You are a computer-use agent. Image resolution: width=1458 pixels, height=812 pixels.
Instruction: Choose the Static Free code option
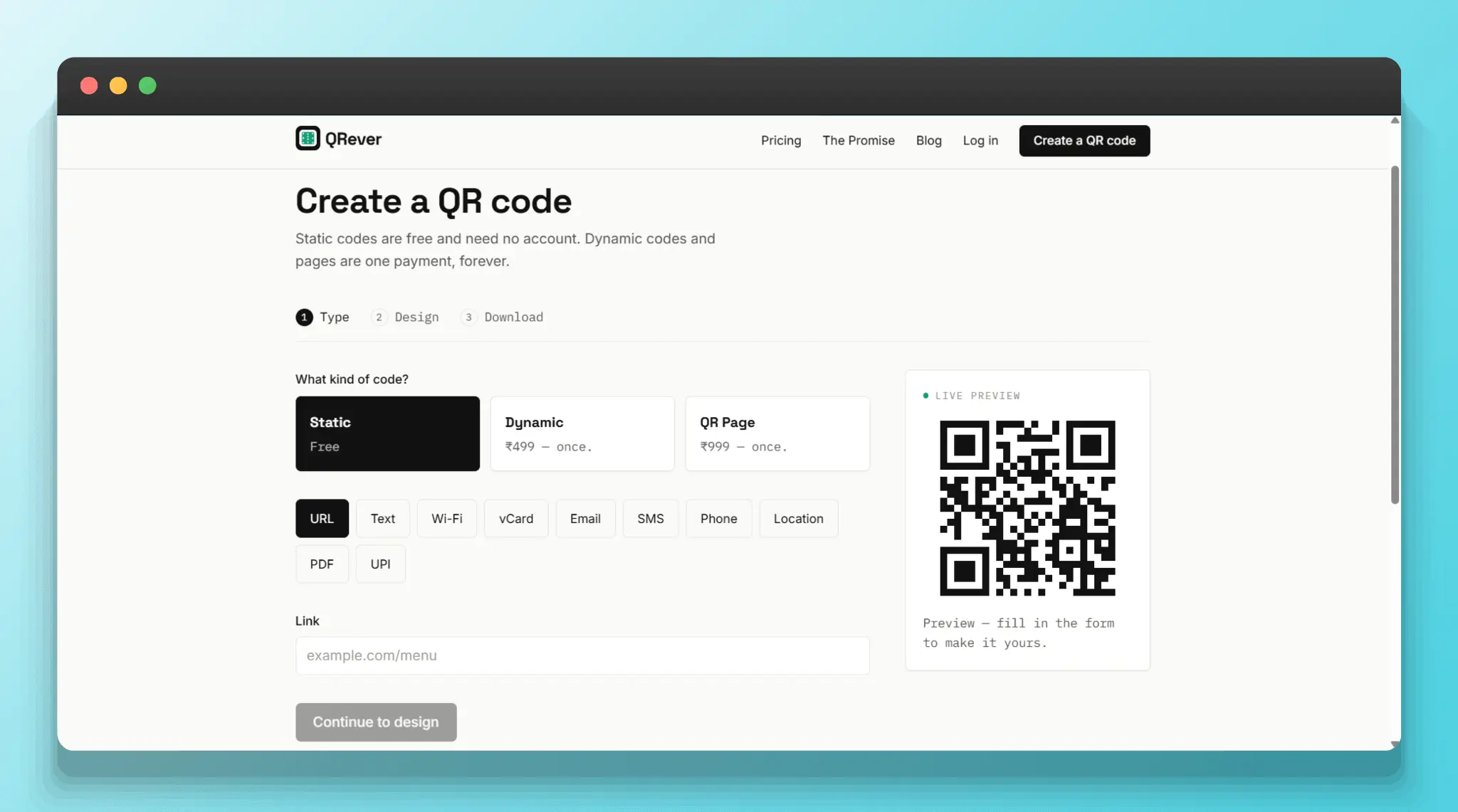[x=387, y=433]
